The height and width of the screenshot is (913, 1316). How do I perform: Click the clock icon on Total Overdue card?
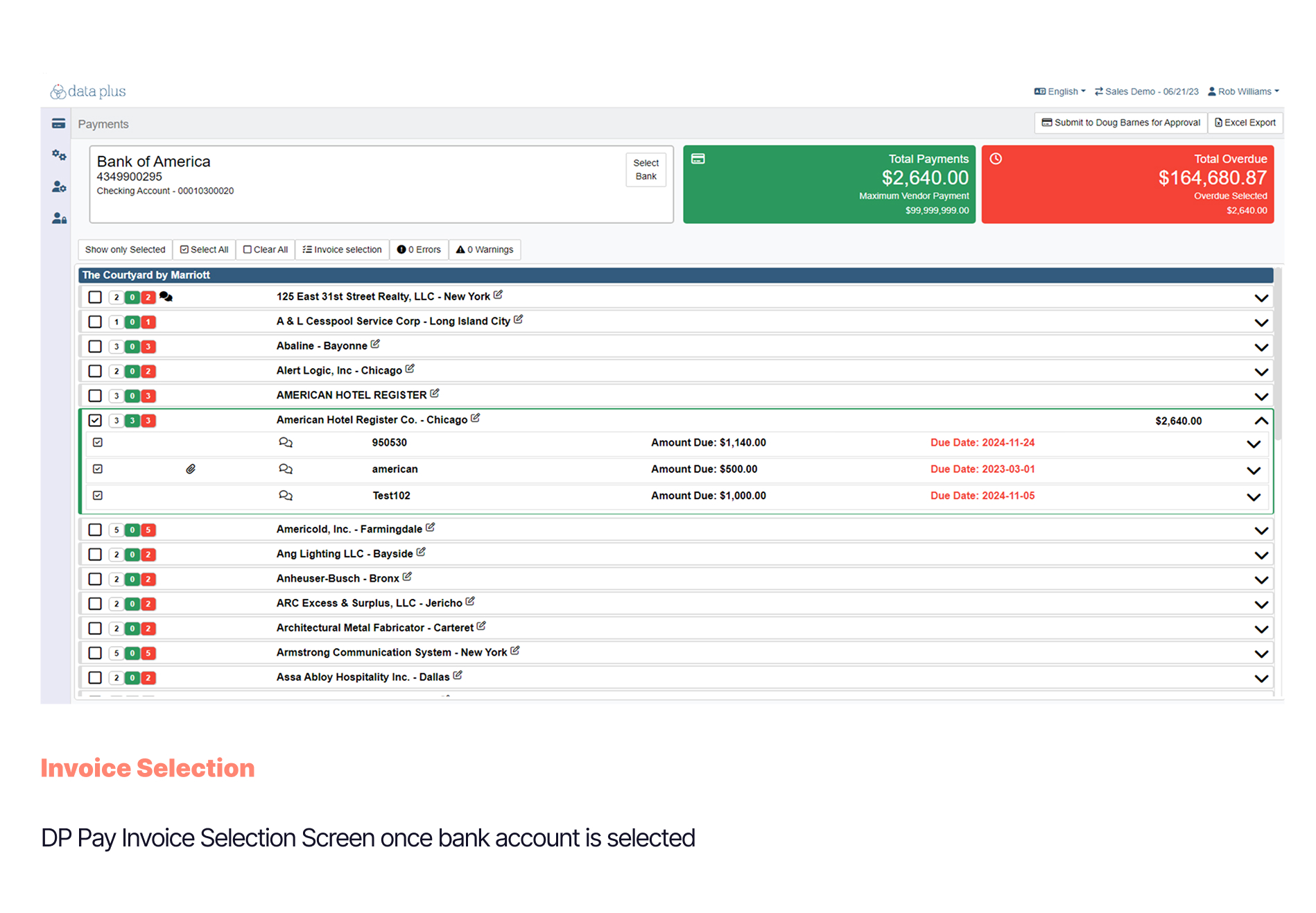click(x=996, y=159)
